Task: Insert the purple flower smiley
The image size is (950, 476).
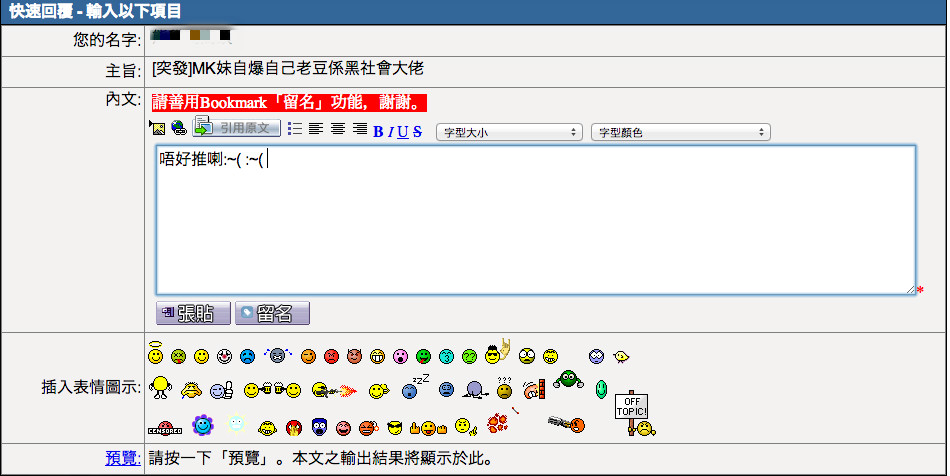Action: [203, 425]
